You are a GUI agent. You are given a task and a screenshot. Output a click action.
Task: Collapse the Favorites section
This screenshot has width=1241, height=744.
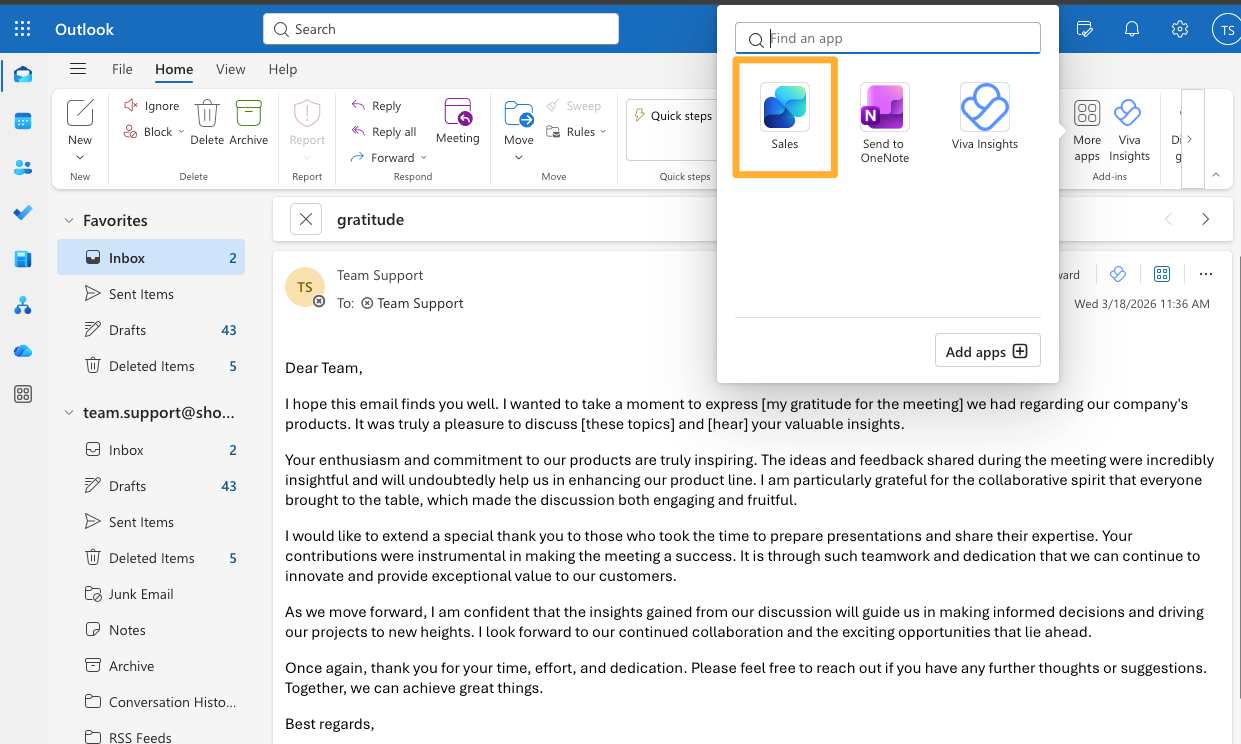click(x=68, y=220)
